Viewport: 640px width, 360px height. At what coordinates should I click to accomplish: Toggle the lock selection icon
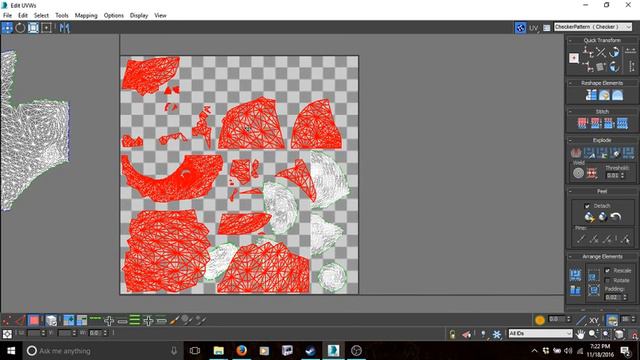pos(452,334)
